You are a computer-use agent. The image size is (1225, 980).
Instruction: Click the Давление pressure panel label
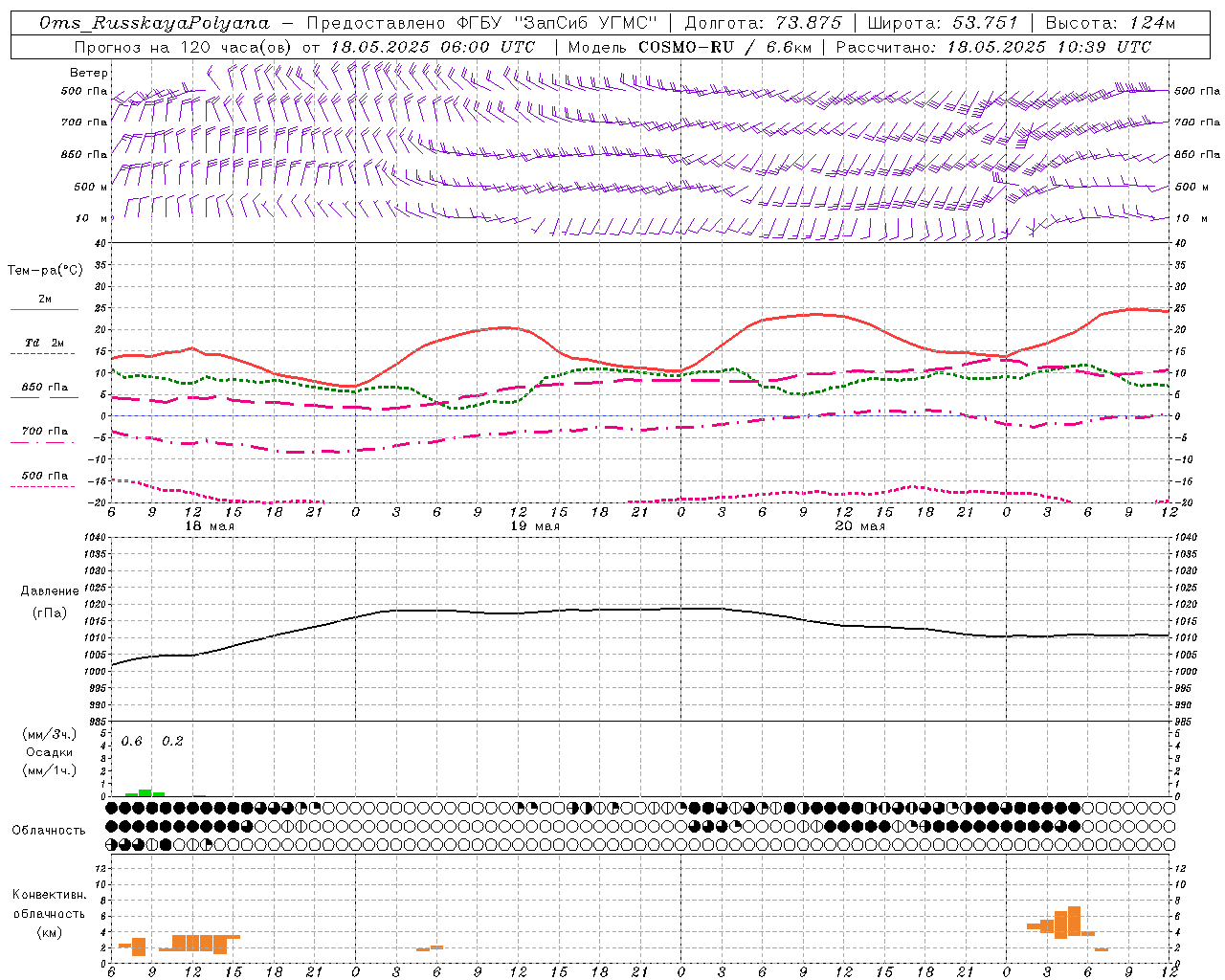[x=50, y=591]
